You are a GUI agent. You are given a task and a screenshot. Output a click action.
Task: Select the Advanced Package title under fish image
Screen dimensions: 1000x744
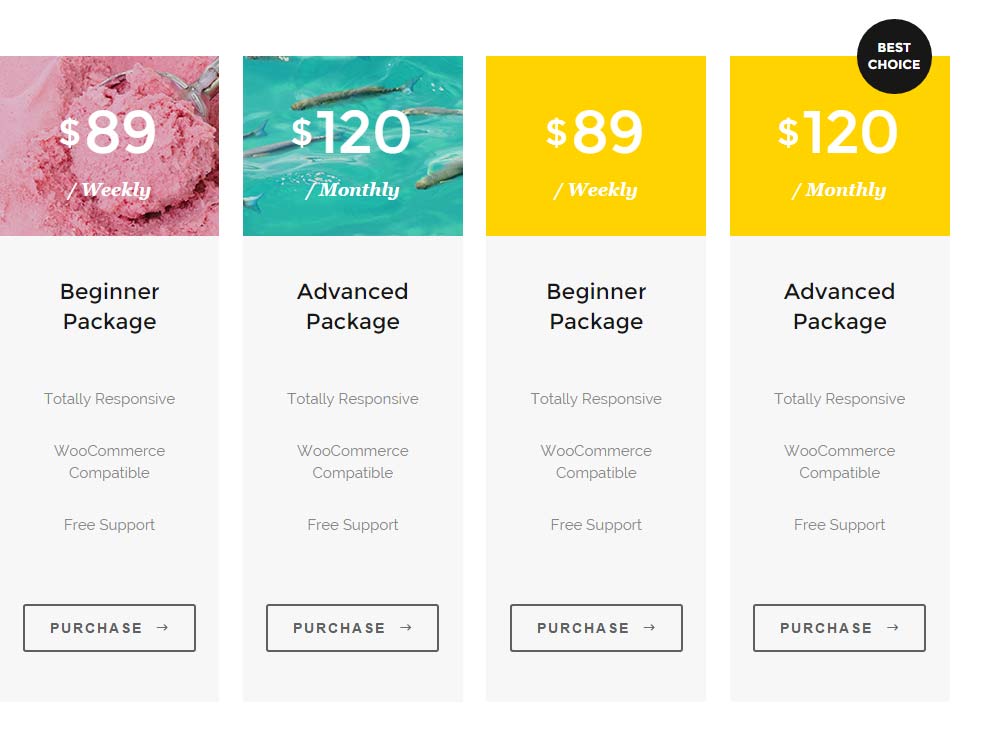tap(353, 306)
